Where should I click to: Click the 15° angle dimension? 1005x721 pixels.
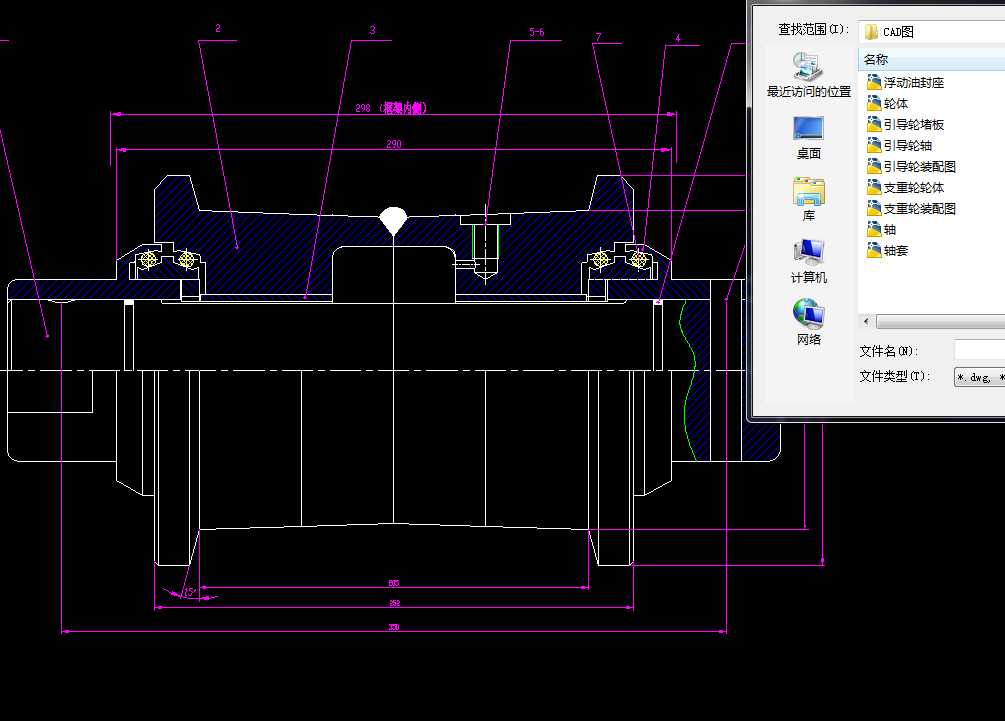pyautogui.click(x=190, y=592)
